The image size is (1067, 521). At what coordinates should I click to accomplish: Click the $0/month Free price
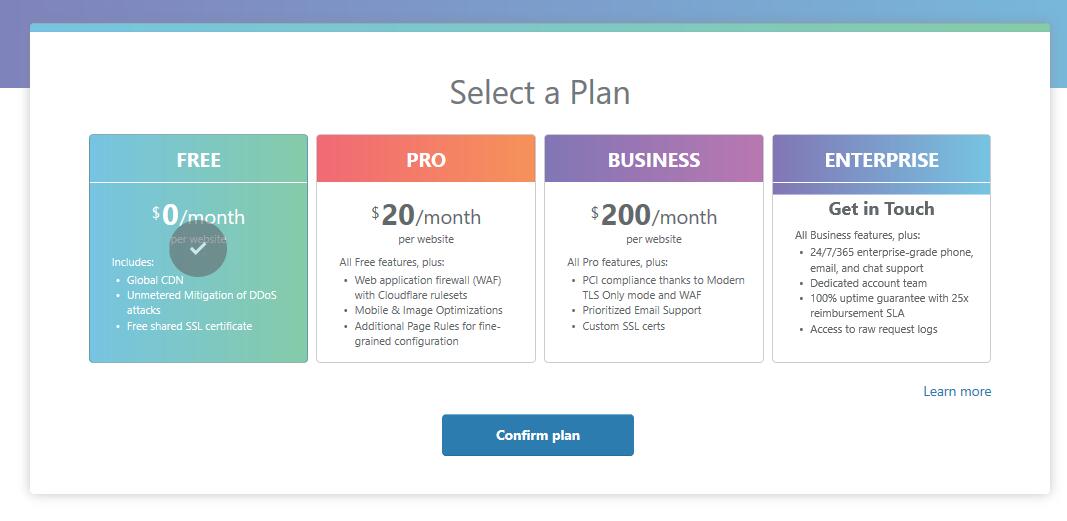(198, 215)
